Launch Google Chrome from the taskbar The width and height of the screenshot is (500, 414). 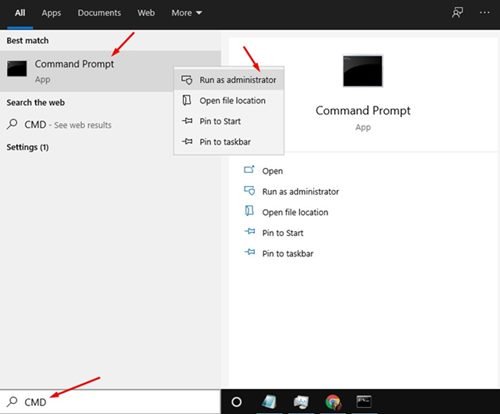point(333,402)
